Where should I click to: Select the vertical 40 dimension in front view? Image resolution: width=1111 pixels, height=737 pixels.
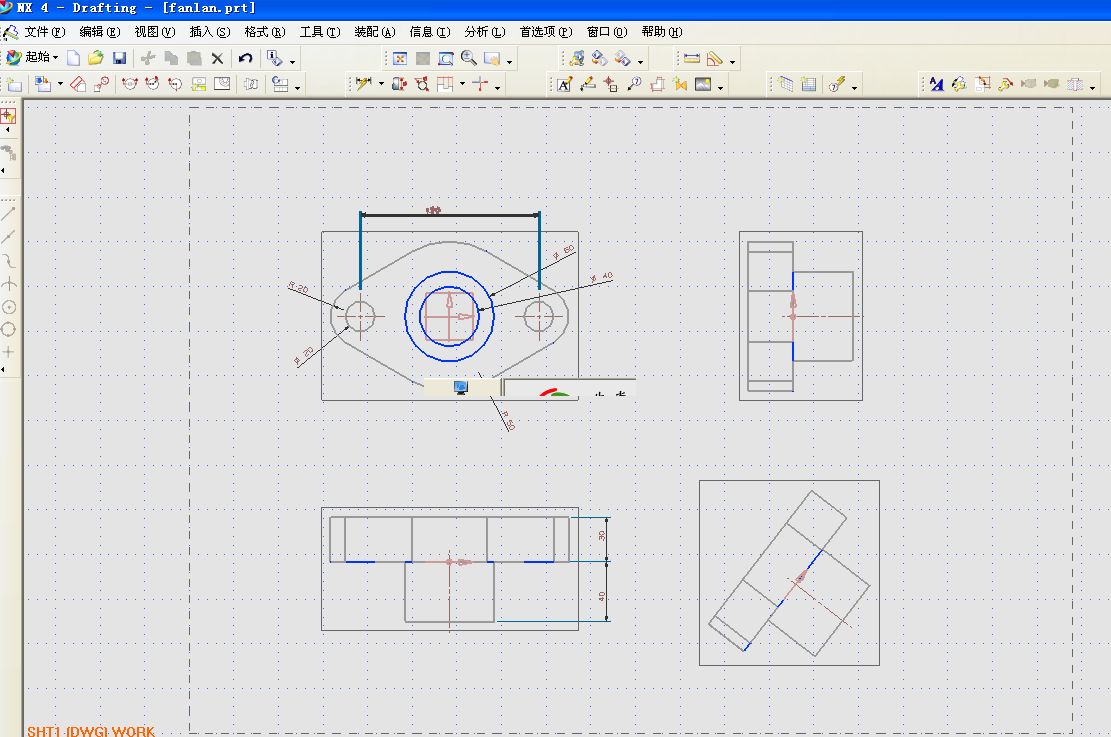603,597
